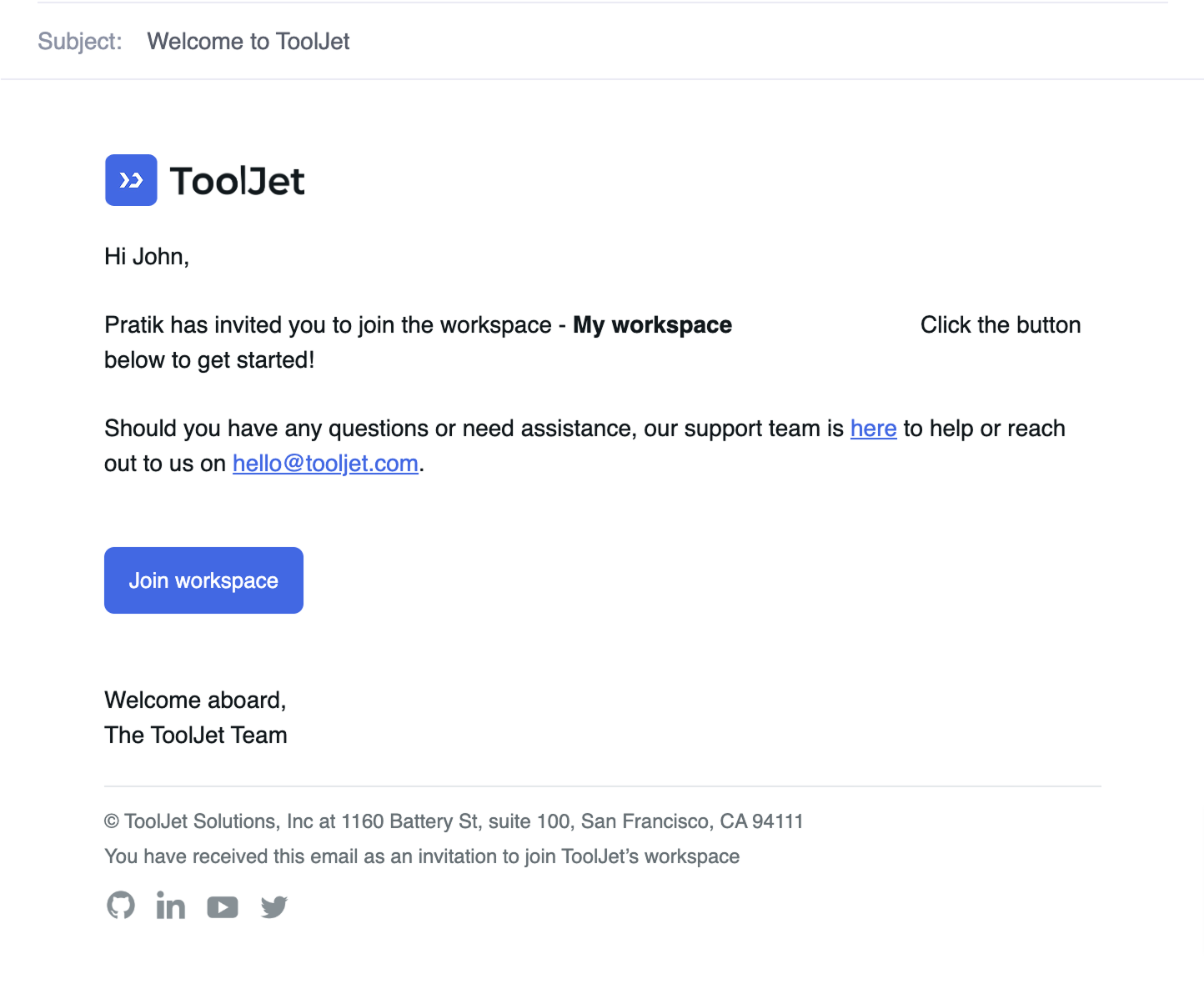Click the blue ToolJet logo icon
The width and height of the screenshot is (1204, 999).
click(131, 180)
